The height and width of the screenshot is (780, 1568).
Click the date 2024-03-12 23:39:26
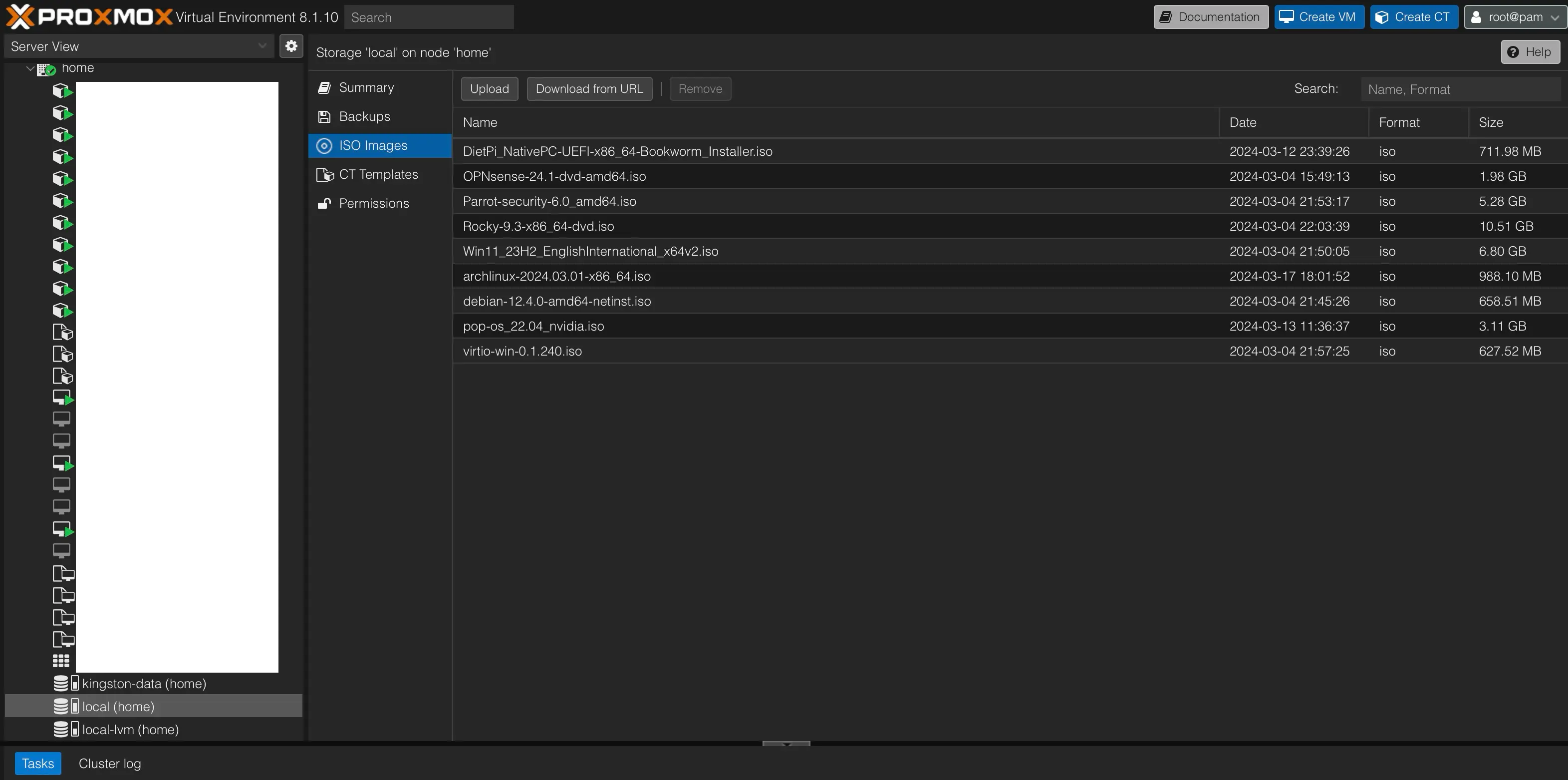click(x=1289, y=151)
